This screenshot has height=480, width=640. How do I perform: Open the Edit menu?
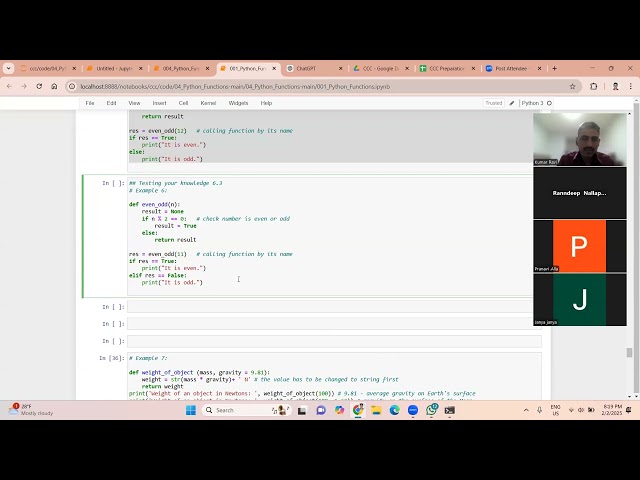coord(111,103)
